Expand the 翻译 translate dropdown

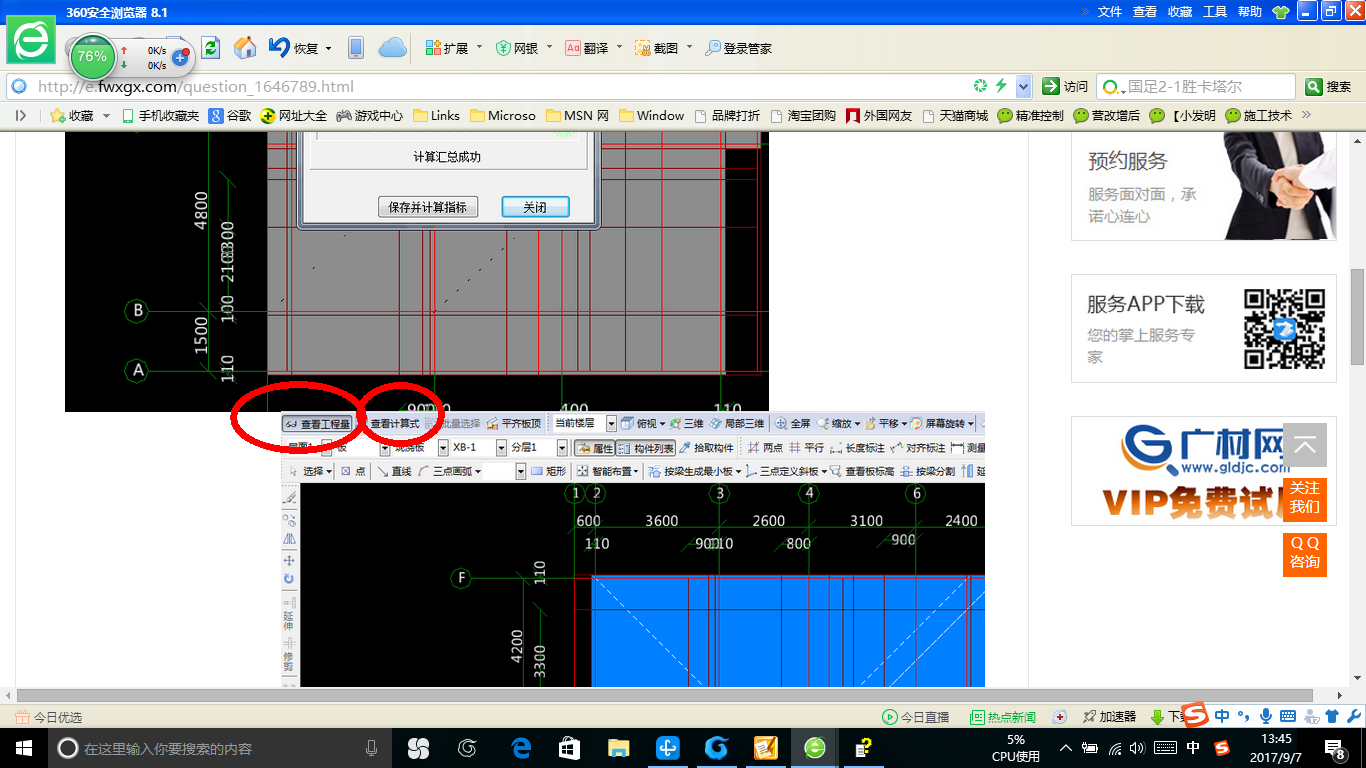(x=619, y=48)
